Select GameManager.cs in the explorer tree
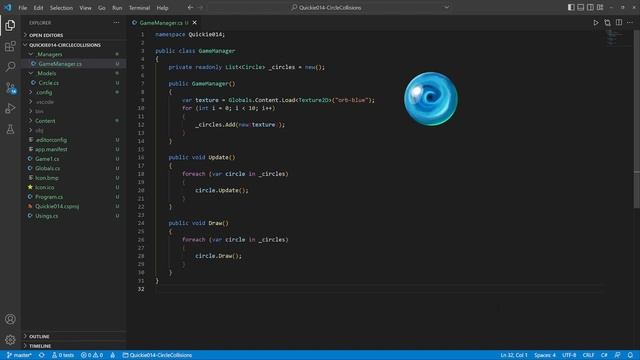The width and height of the screenshot is (640, 360). click(x=73, y=64)
